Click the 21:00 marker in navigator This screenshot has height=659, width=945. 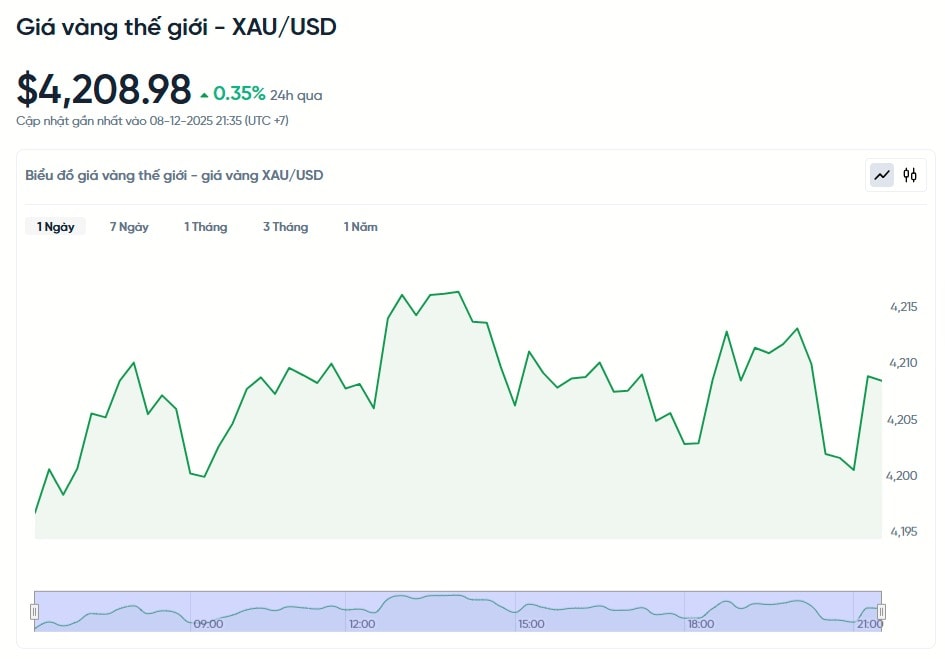(x=869, y=624)
